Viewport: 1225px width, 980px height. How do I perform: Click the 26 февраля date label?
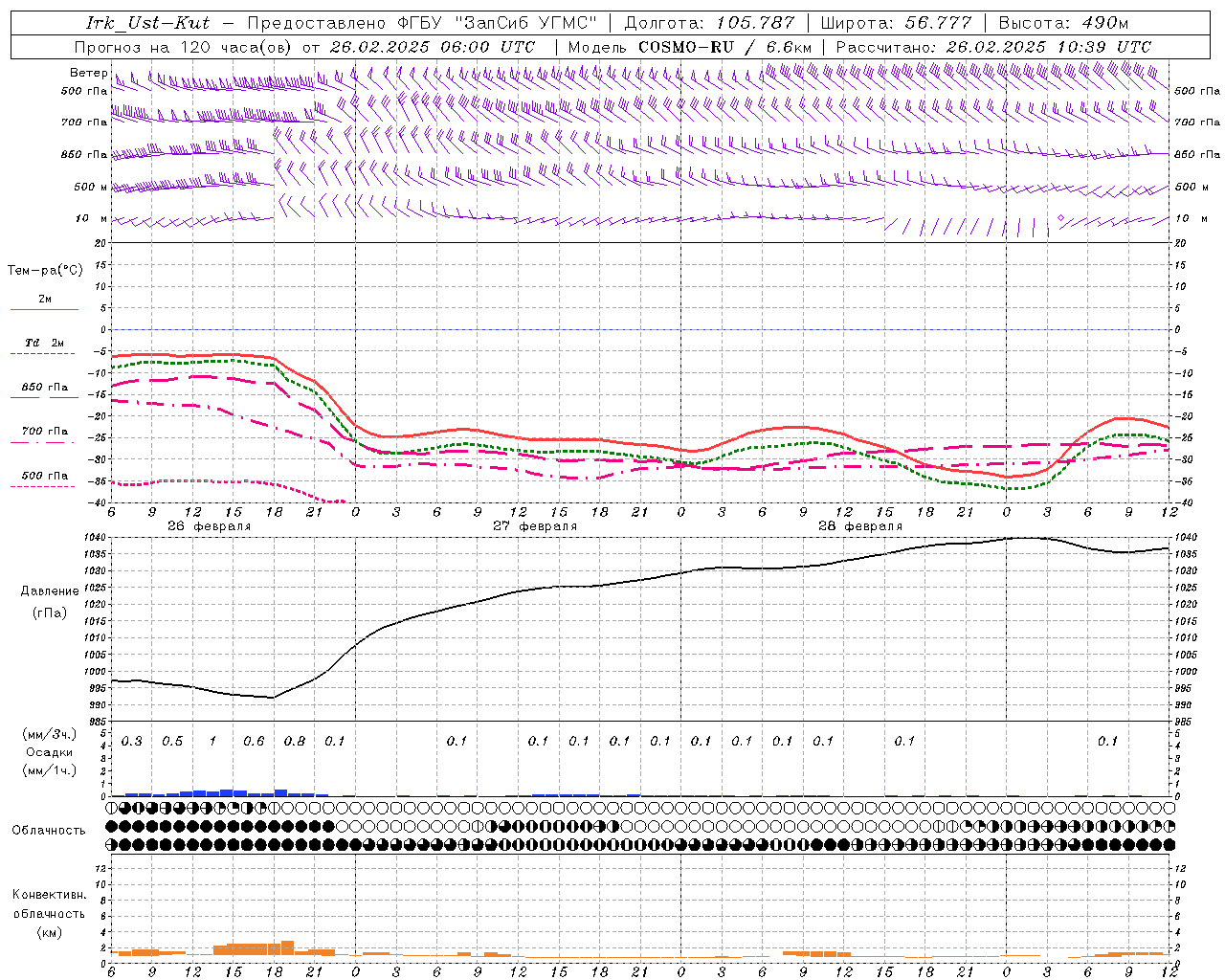point(210,526)
